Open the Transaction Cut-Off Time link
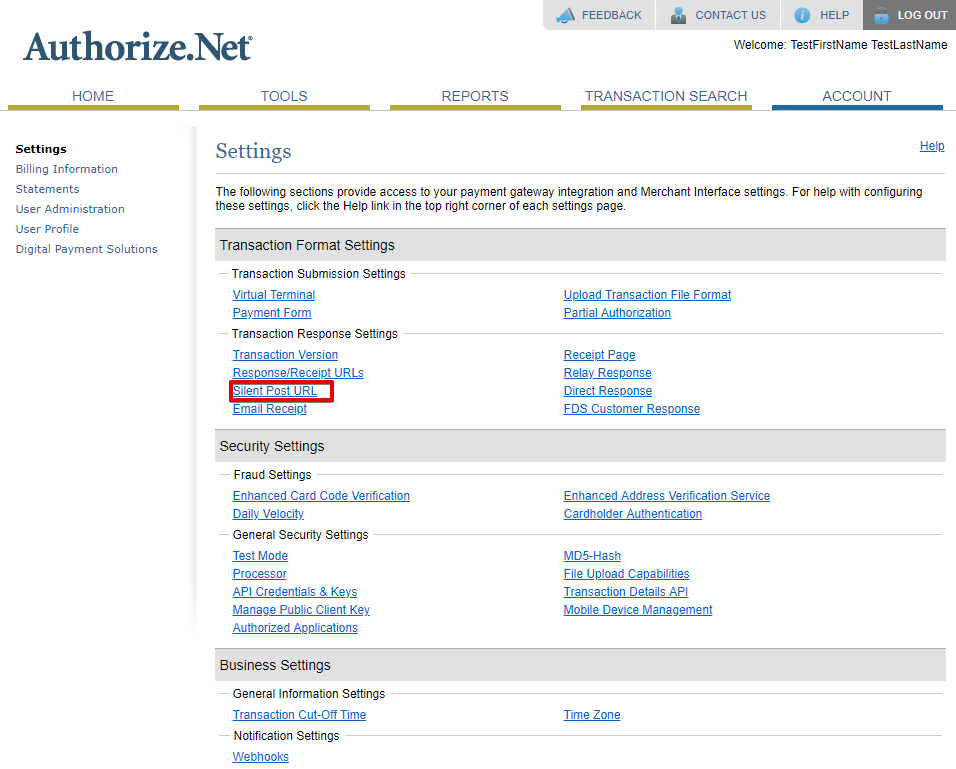Viewport: 956px width, 769px height. point(299,715)
